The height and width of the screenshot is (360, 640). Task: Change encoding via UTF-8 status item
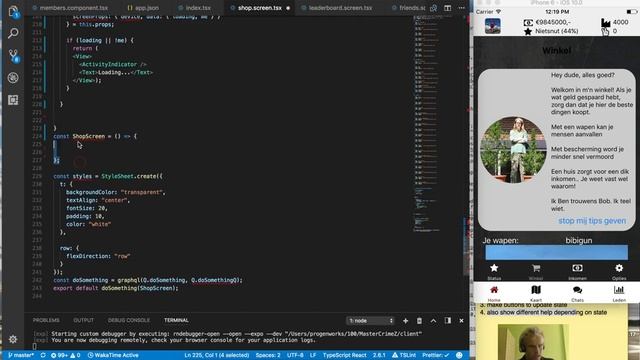[x=295, y=355]
